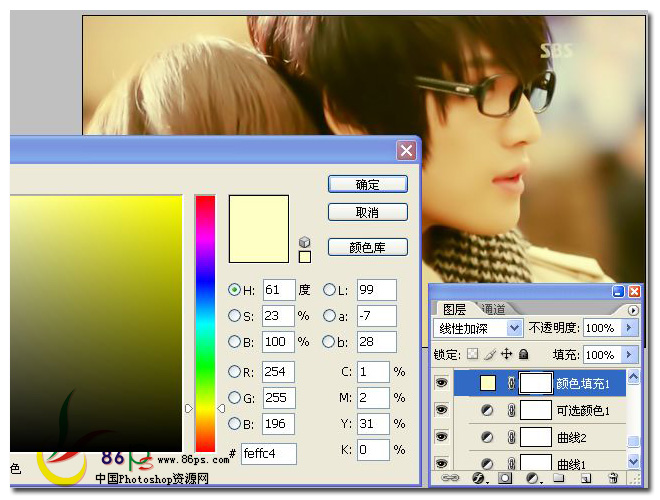Image resolution: width=660 pixels, height=500 pixels.
Task: Click the 确定 button
Action: [367, 184]
